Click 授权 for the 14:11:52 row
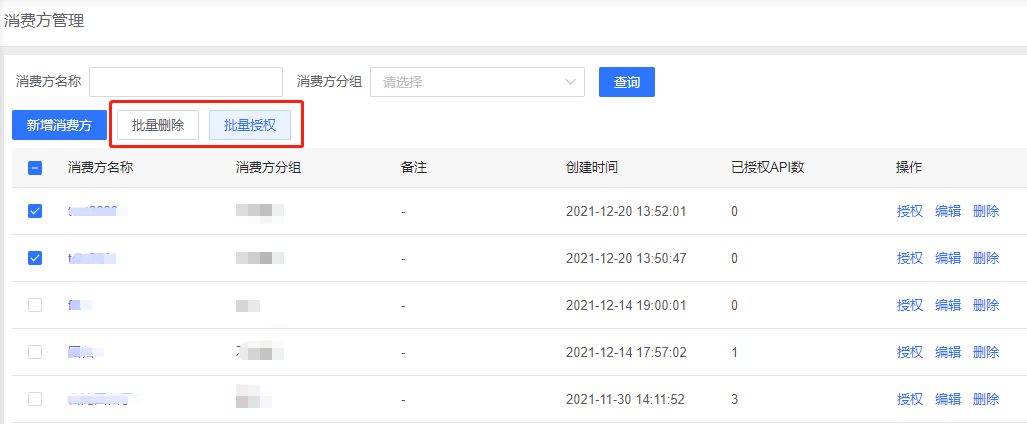The width and height of the screenshot is (1027, 424). [910, 398]
